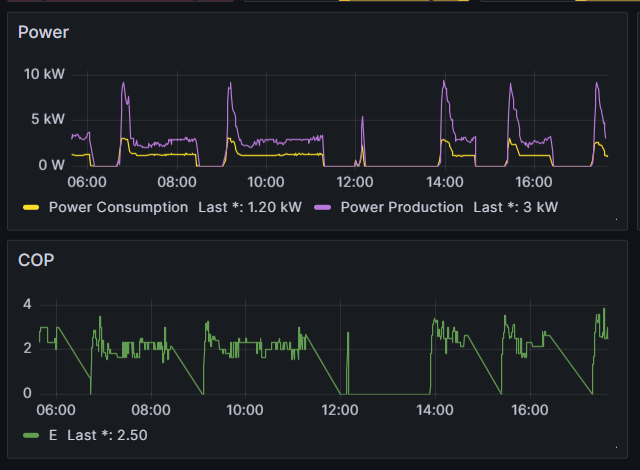The image size is (640, 470).
Task: Click the Last *: 1.20 kW value
Action: [250, 207]
